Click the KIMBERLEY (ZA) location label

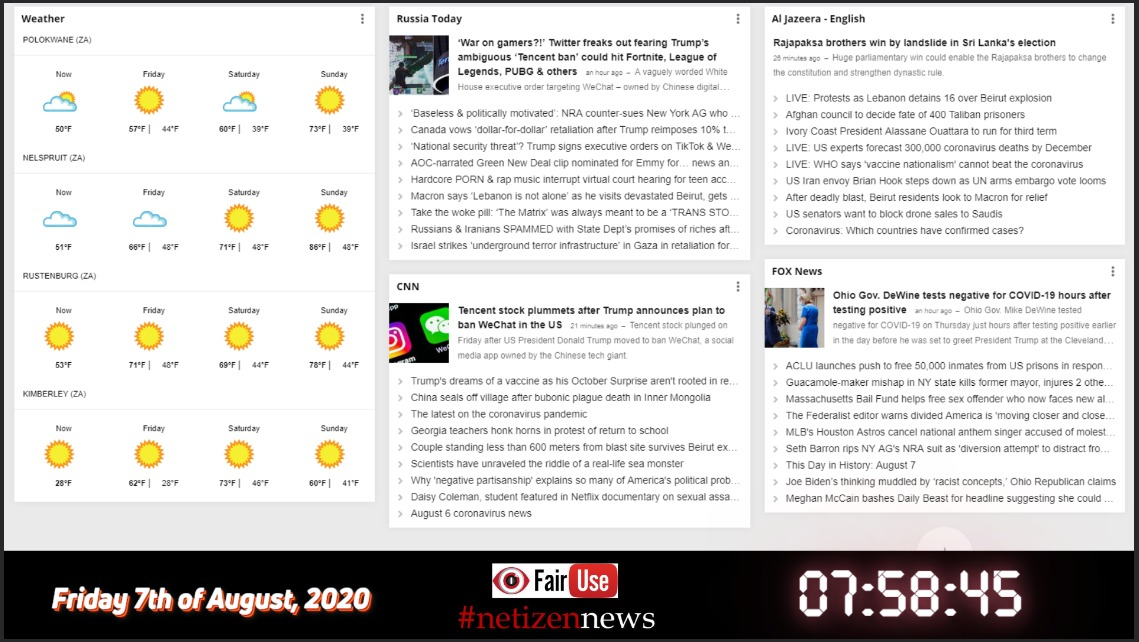54,394
